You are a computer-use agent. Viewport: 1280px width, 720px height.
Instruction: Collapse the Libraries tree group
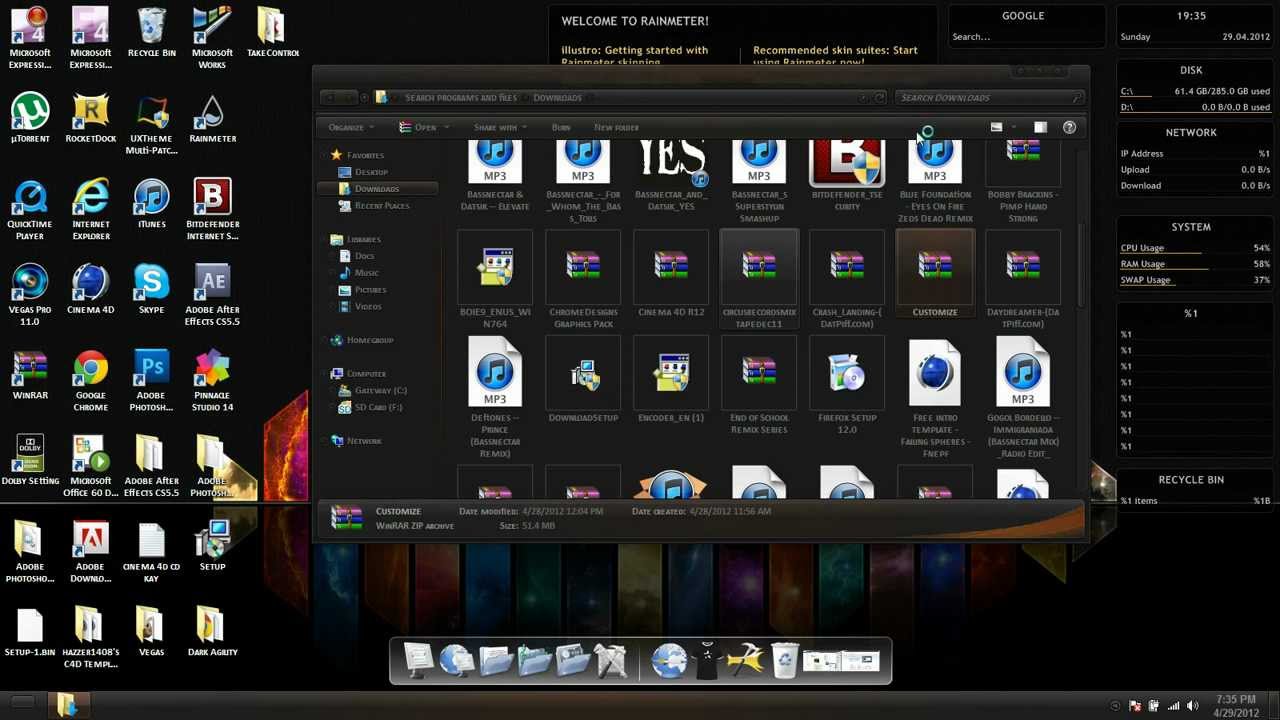tap(324, 239)
